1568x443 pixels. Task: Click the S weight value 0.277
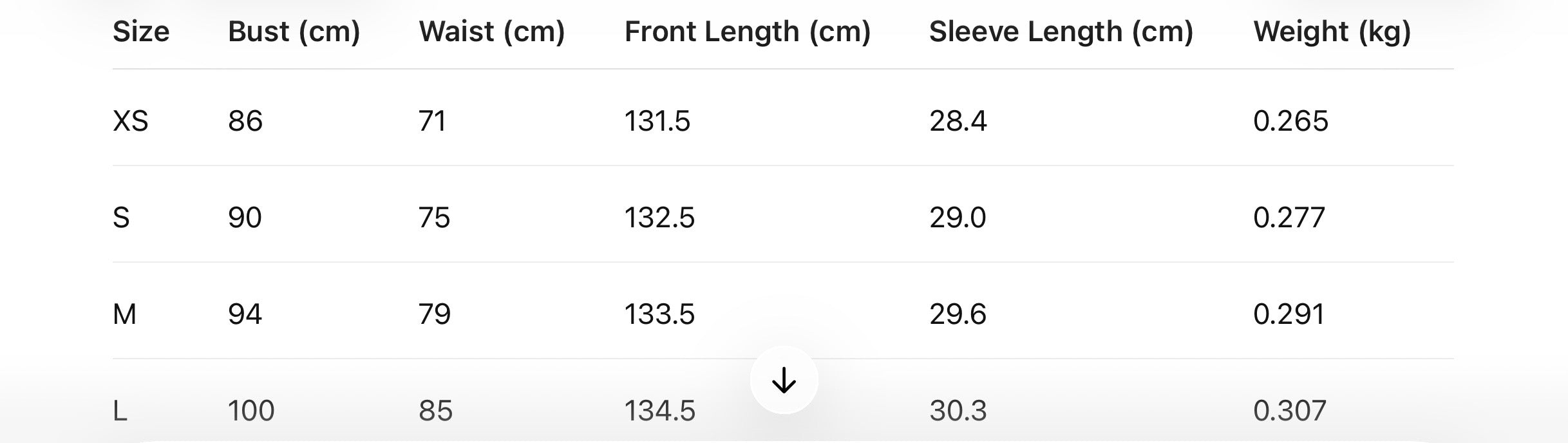(x=1289, y=218)
